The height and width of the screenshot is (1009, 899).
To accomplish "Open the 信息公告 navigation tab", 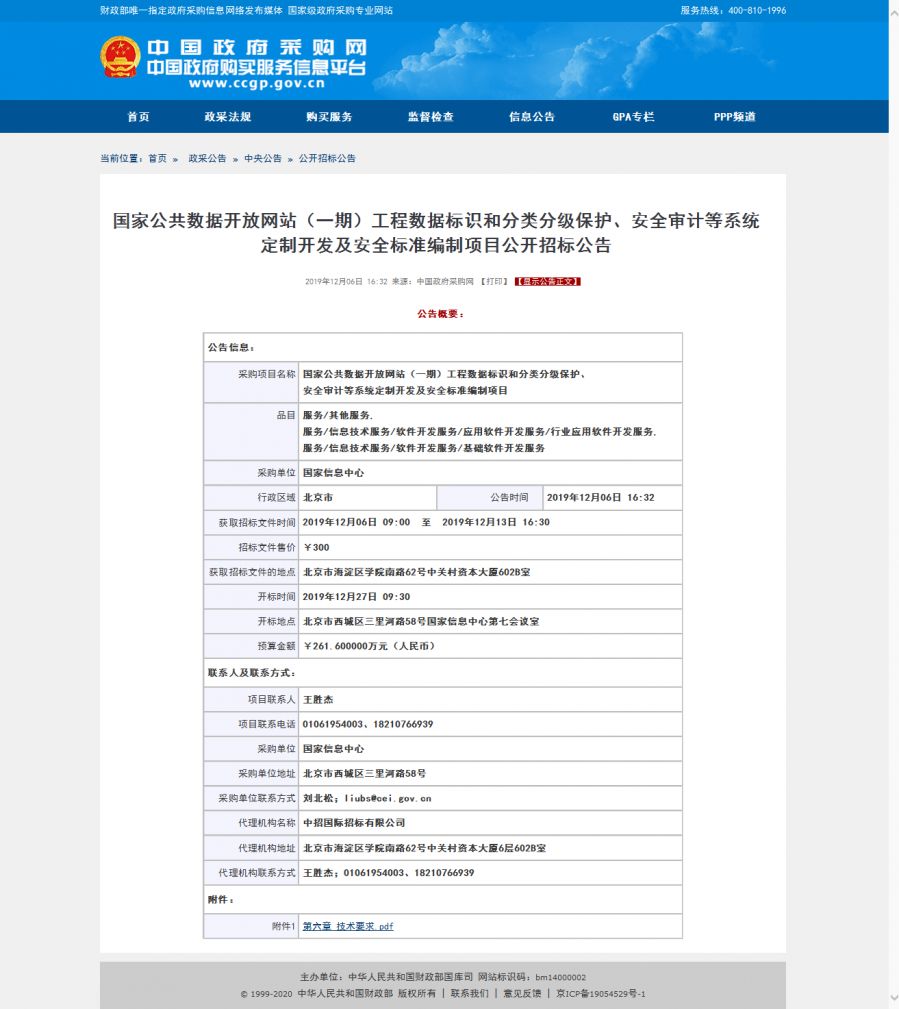I will click(x=531, y=117).
